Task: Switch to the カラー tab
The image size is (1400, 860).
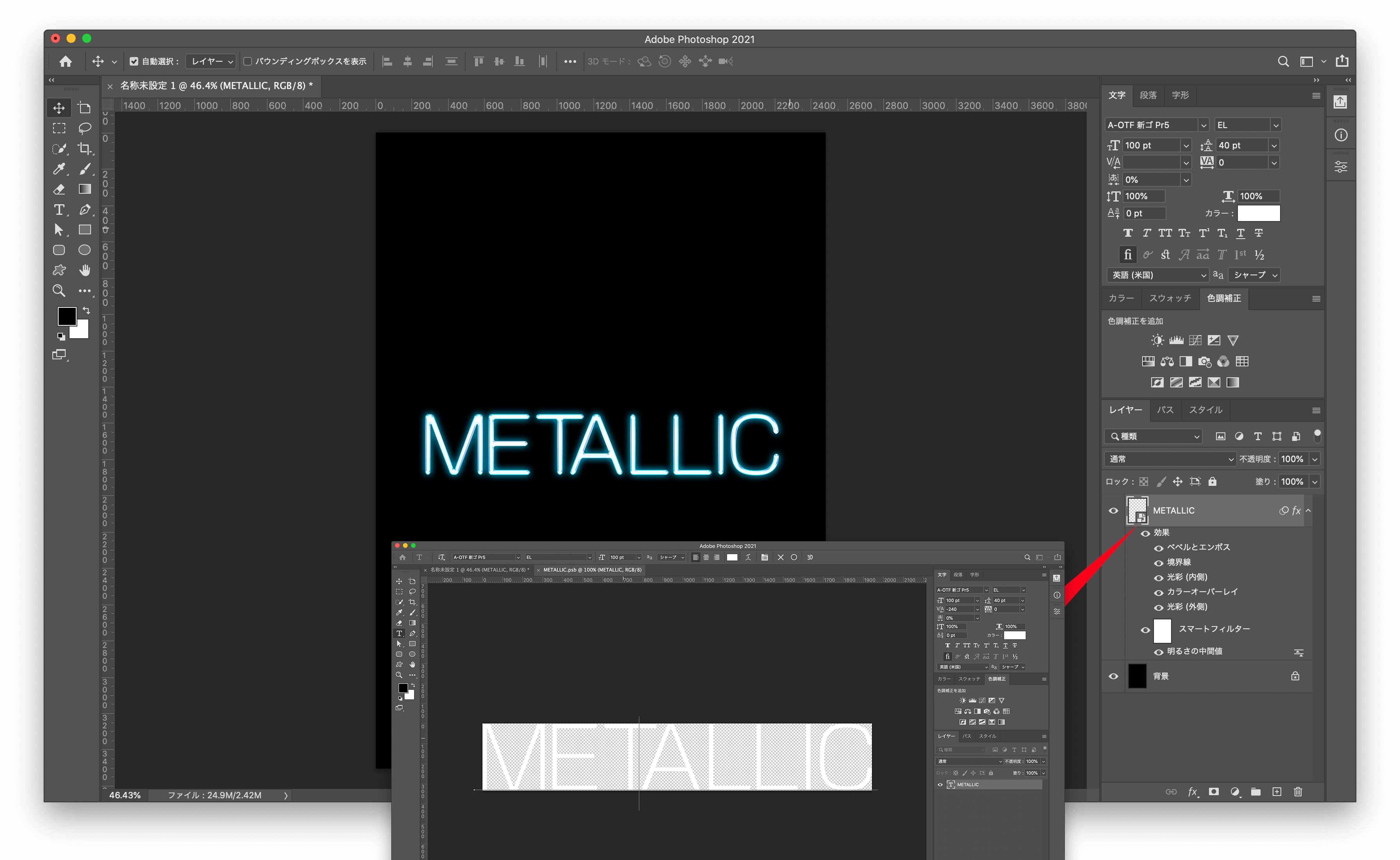Action: coord(1121,299)
